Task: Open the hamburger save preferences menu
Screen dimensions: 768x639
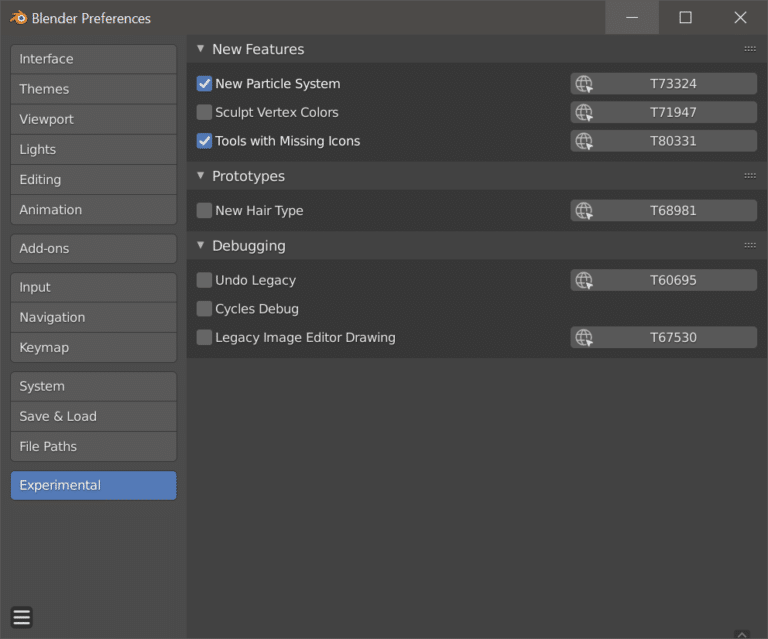Action: 22,617
